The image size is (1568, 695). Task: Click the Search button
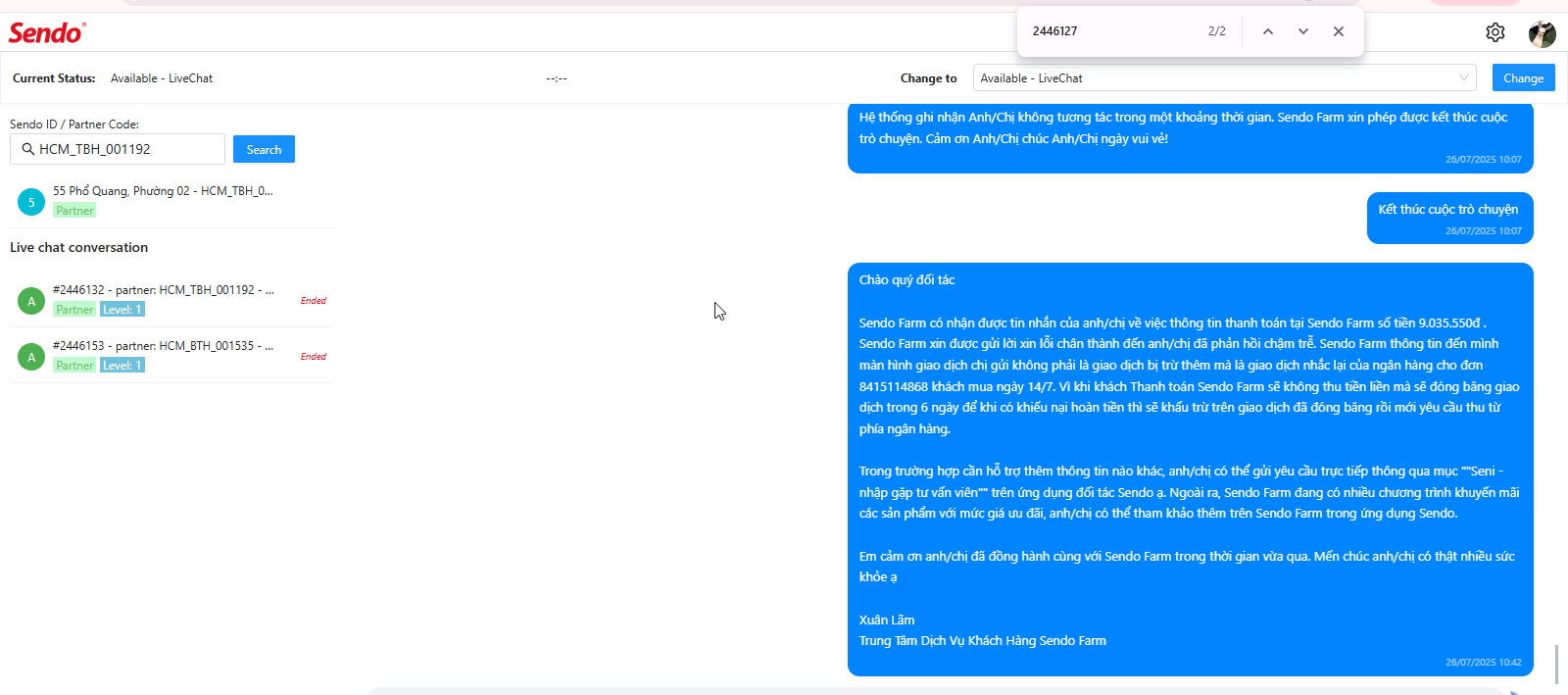point(264,149)
